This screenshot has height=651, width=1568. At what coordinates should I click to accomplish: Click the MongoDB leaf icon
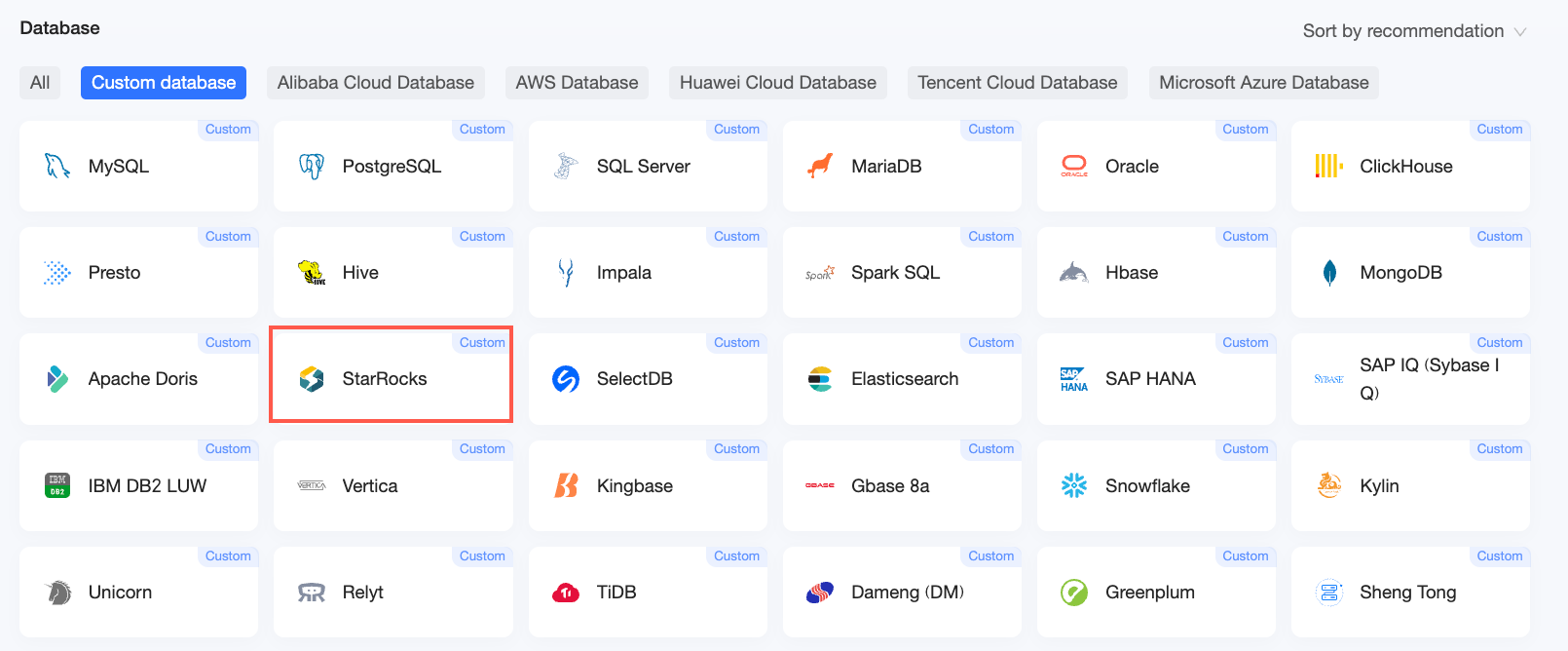tap(1329, 273)
